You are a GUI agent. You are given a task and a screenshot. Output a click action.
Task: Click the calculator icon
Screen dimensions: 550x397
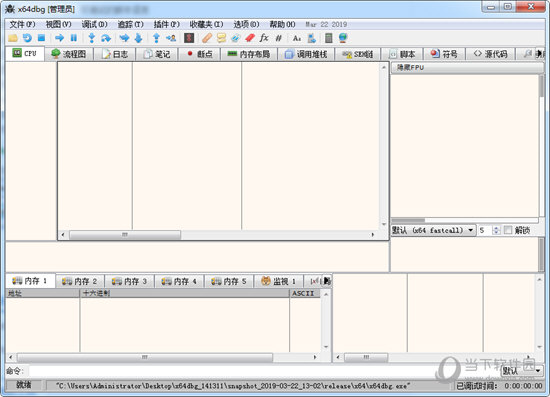click(329, 38)
